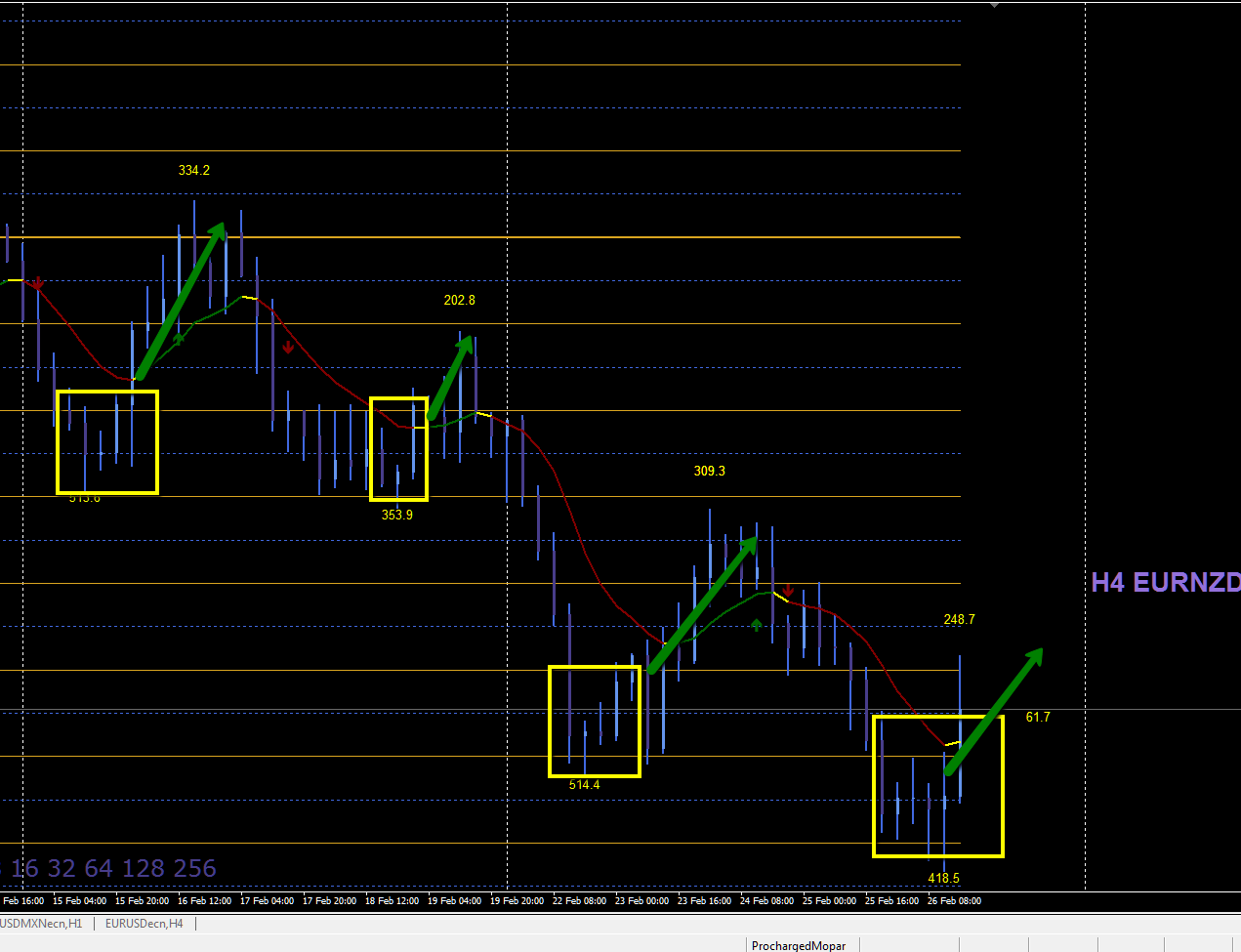Screen dimensions: 1241x952
Task: Select the 309.3 value label
Action: [x=710, y=471]
